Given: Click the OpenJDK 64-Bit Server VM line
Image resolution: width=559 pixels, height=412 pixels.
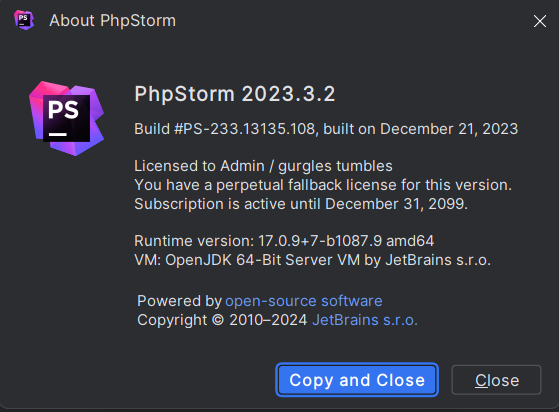Looking at the screenshot, I should pos(312,260).
